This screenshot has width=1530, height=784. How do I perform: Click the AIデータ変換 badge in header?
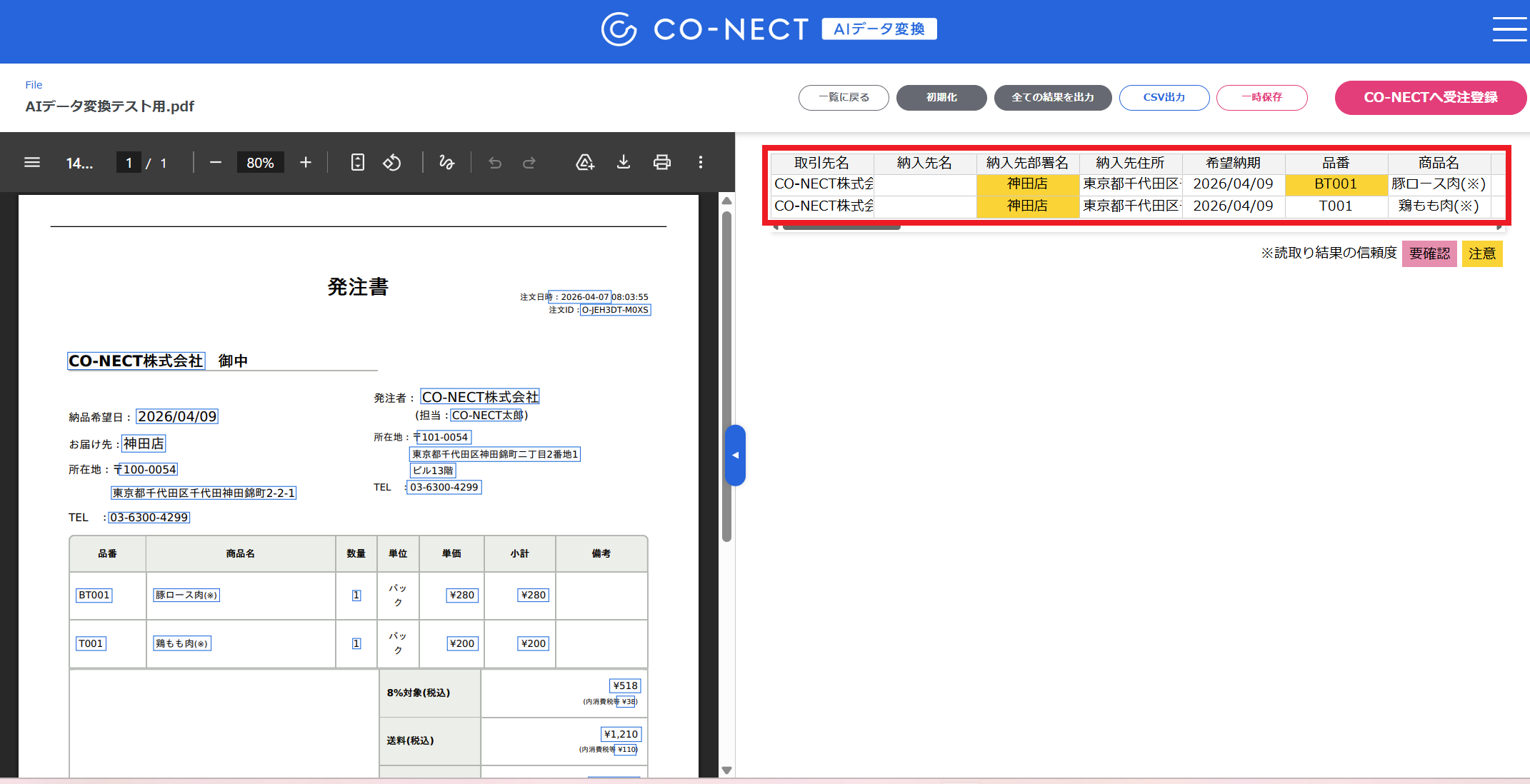click(x=879, y=29)
